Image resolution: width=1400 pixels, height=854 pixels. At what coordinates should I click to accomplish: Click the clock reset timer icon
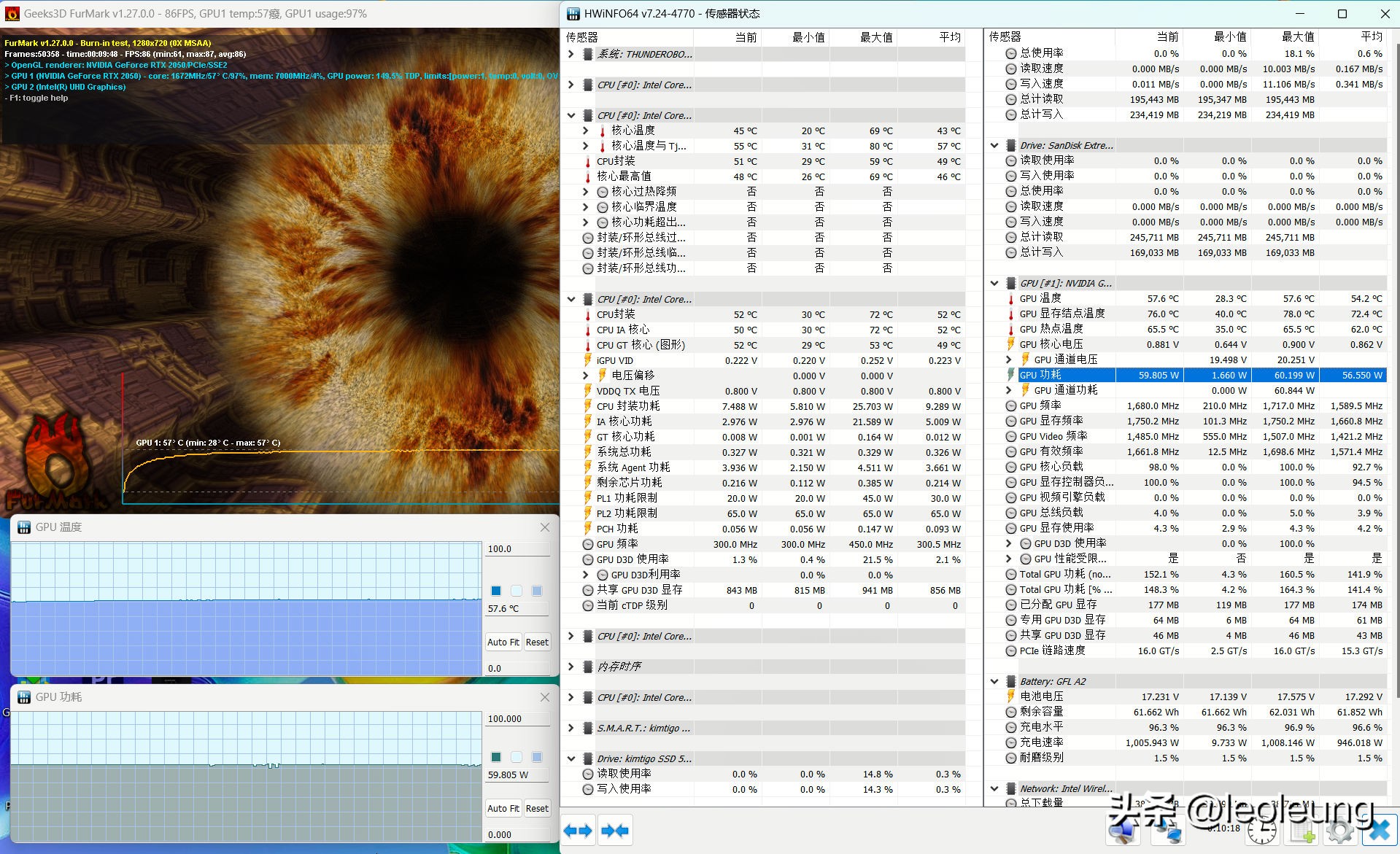pyautogui.click(x=1261, y=831)
